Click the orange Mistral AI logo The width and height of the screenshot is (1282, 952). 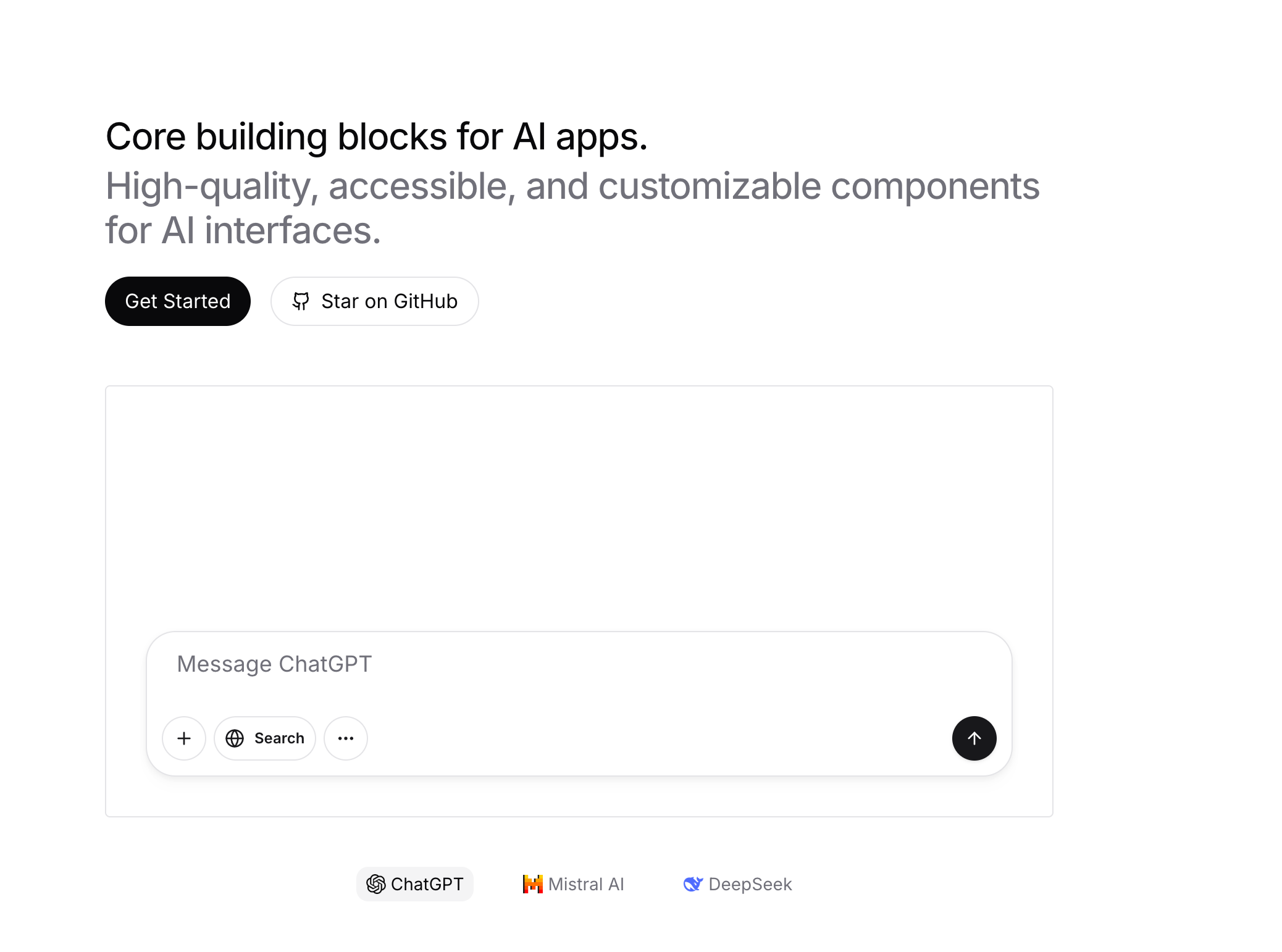532,884
